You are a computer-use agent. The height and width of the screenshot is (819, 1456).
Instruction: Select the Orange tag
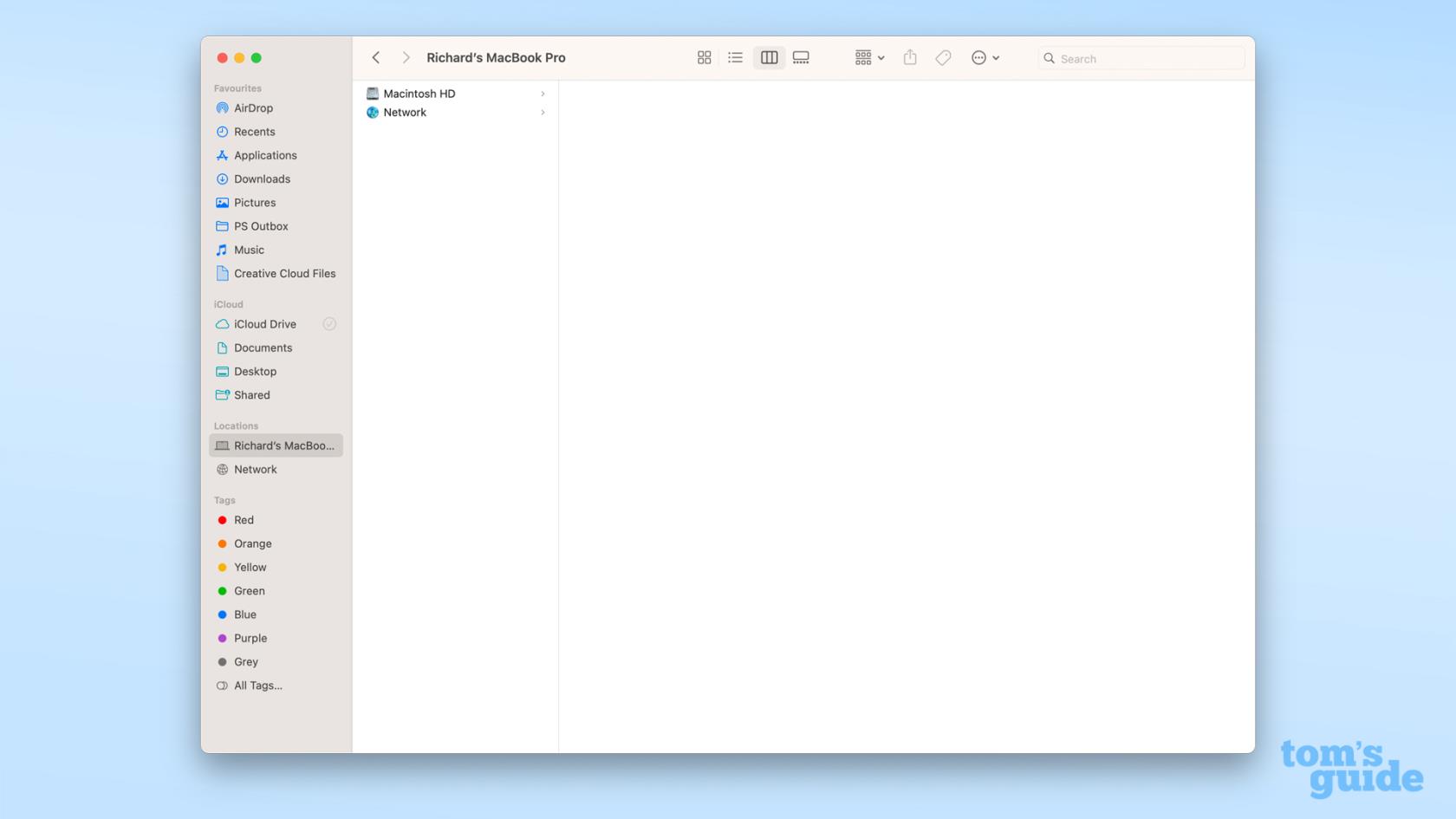[276, 543]
